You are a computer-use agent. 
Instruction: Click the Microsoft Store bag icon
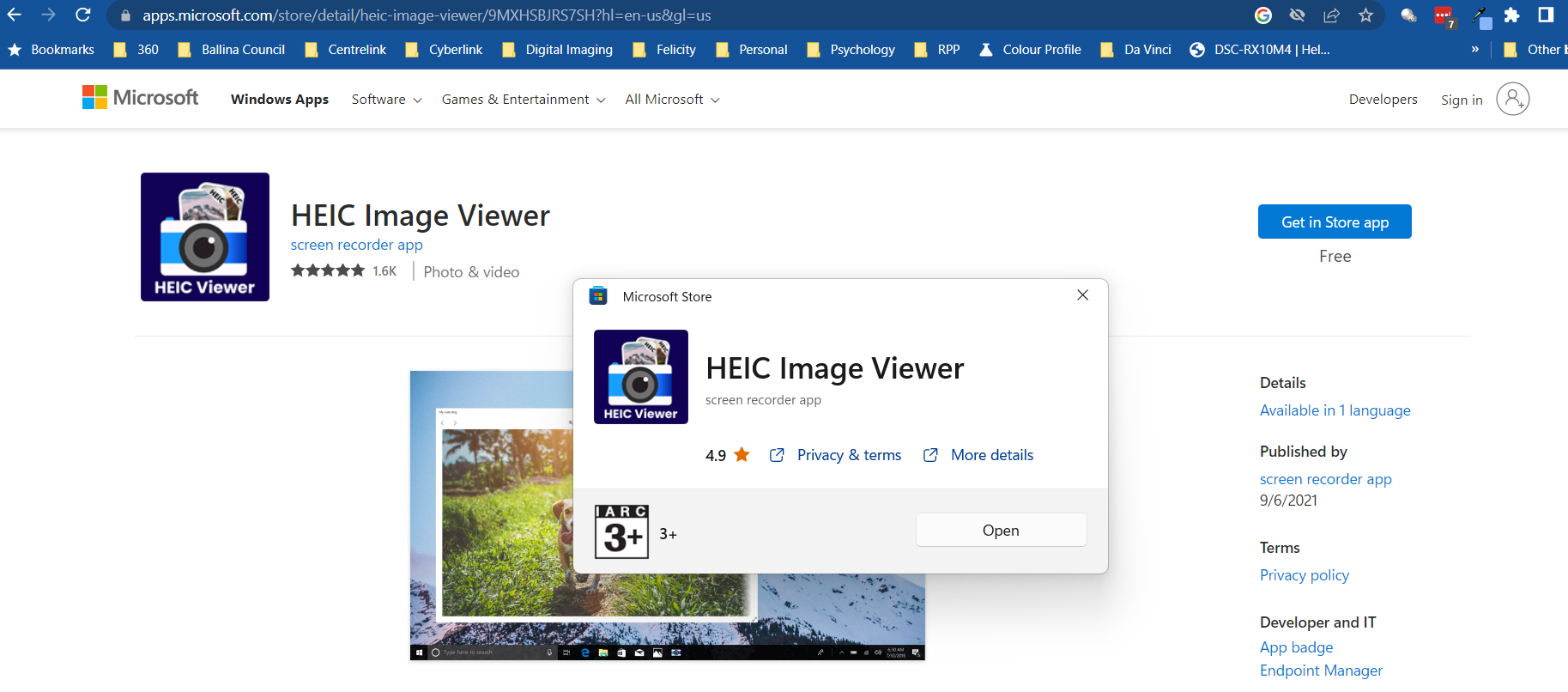[x=598, y=296]
